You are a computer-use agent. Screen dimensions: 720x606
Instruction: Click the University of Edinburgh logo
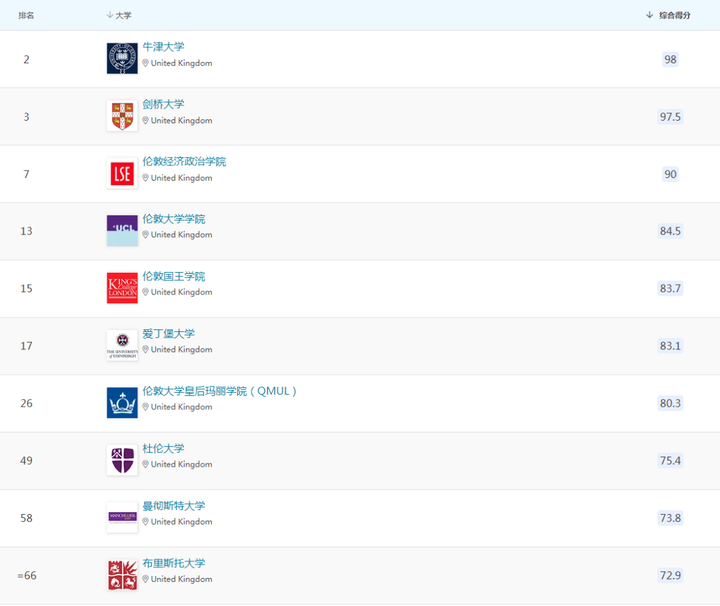(x=122, y=345)
